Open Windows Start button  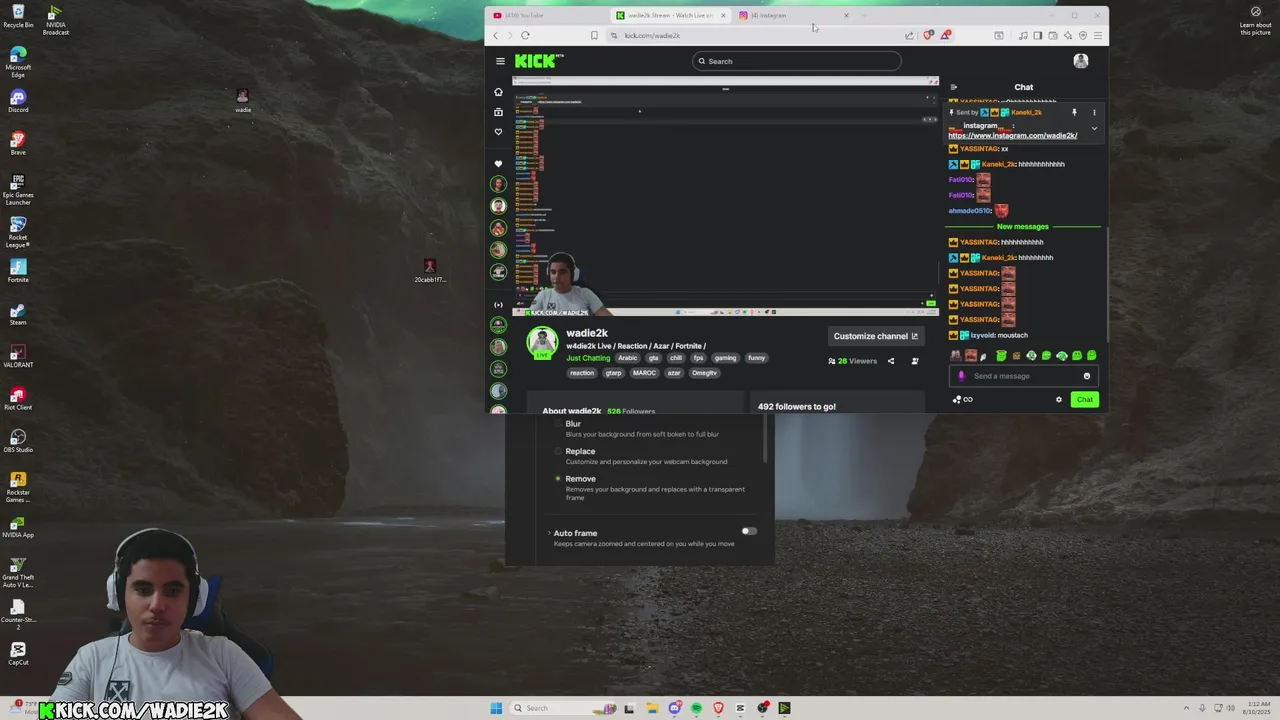(496, 708)
